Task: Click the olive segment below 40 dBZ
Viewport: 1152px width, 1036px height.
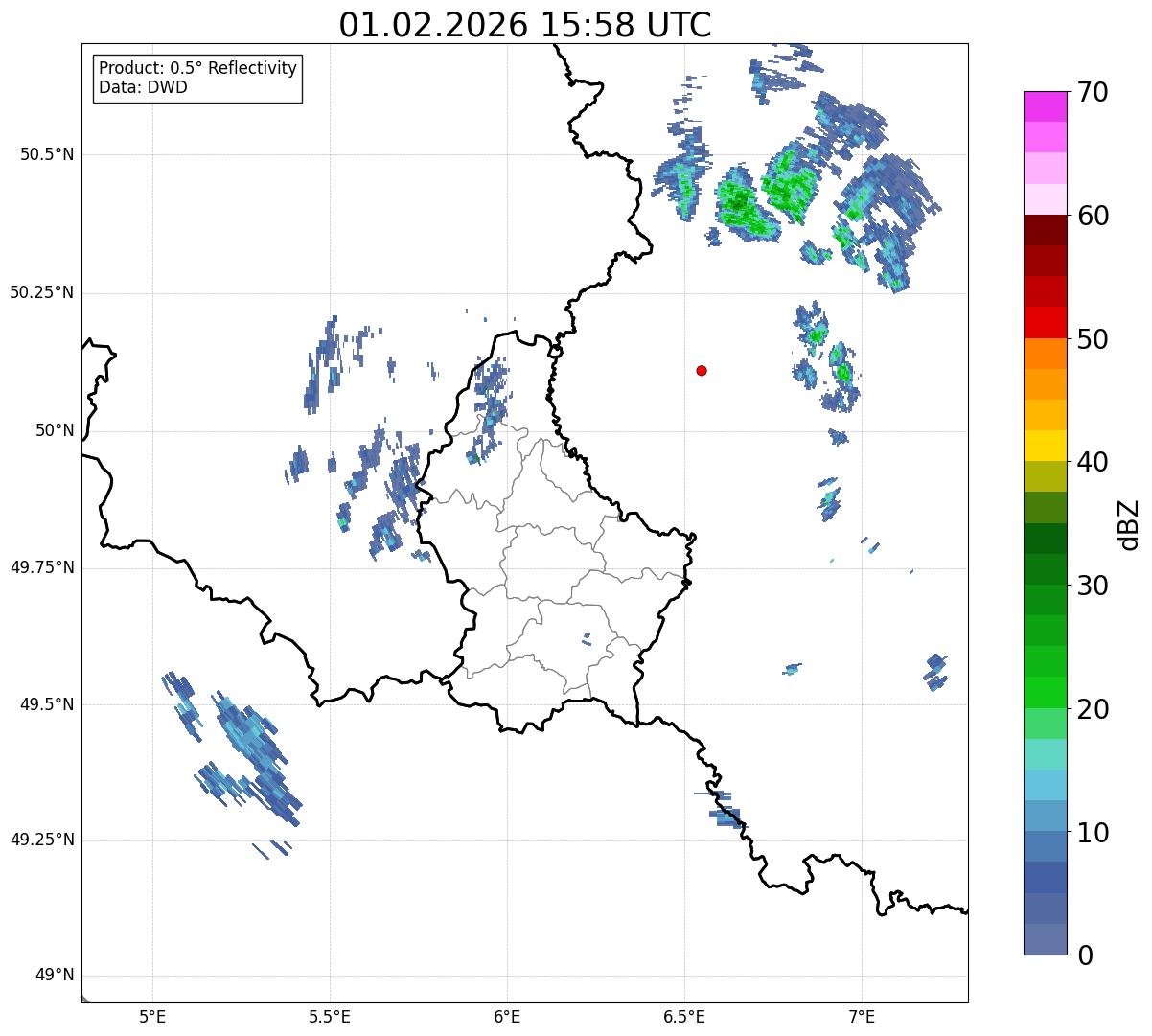Action: point(1045,477)
